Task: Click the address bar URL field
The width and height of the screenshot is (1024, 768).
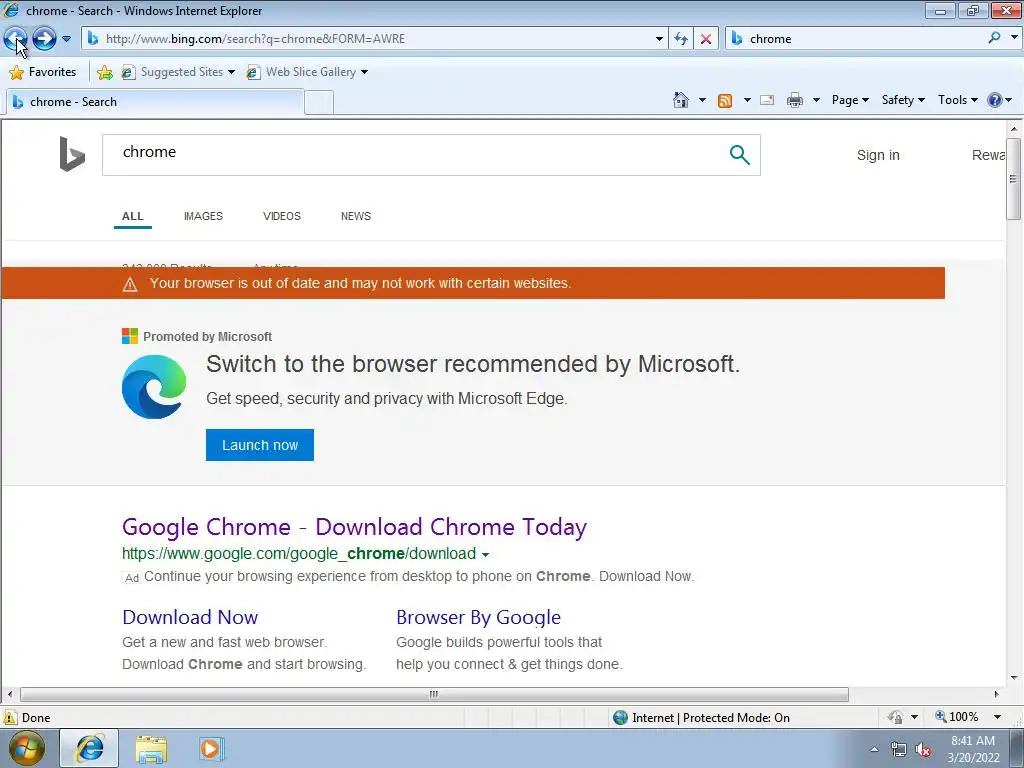Action: [x=372, y=39]
